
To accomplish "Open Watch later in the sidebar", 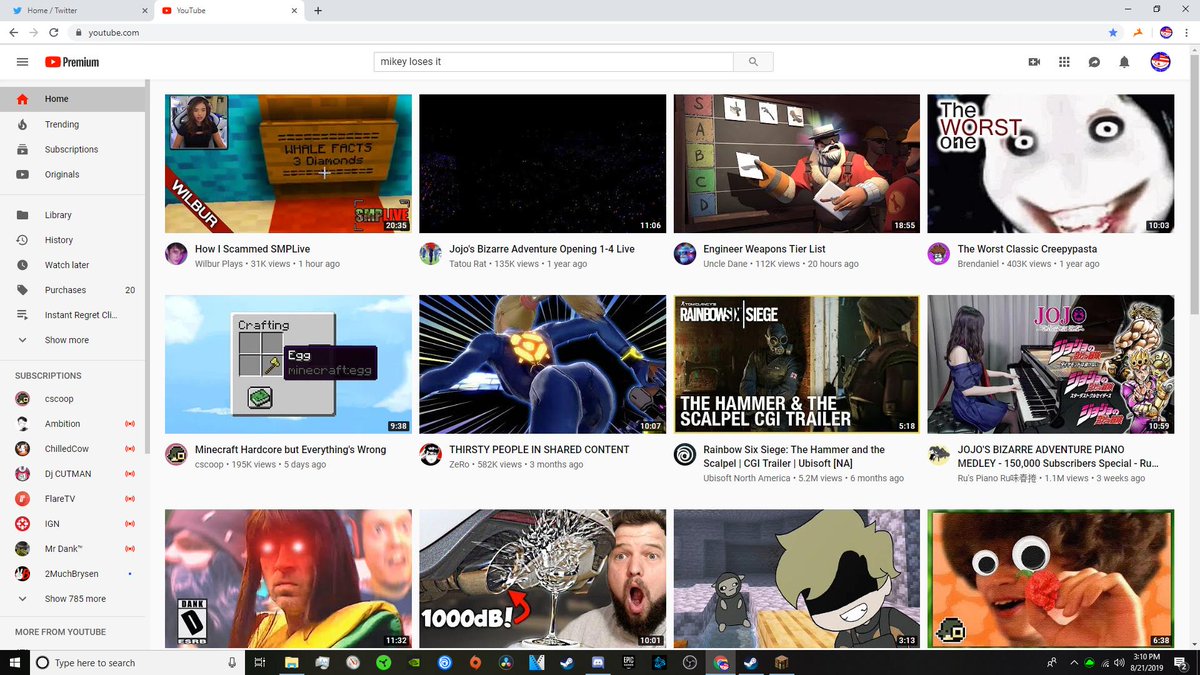I will tap(72, 265).
